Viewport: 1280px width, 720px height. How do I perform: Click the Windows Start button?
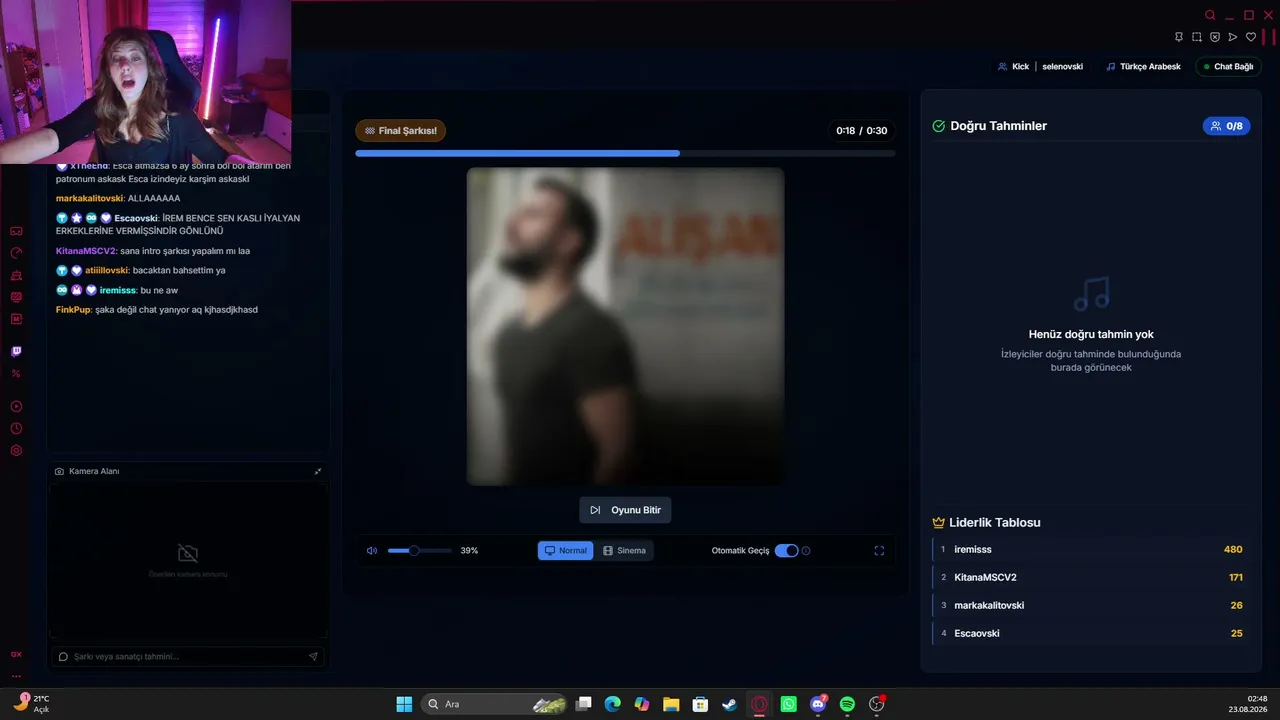pyautogui.click(x=404, y=704)
